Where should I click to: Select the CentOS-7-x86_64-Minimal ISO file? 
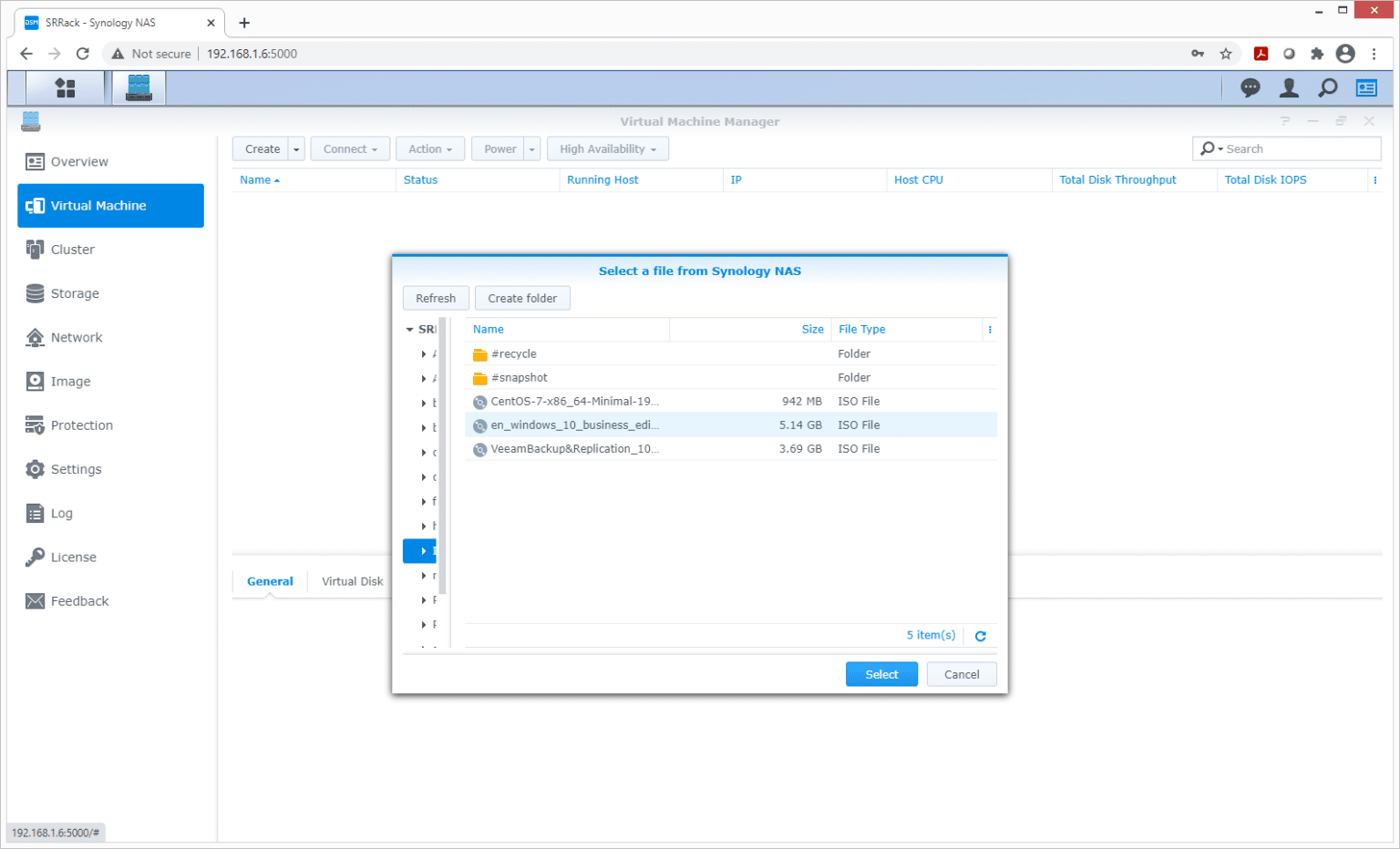click(731, 402)
